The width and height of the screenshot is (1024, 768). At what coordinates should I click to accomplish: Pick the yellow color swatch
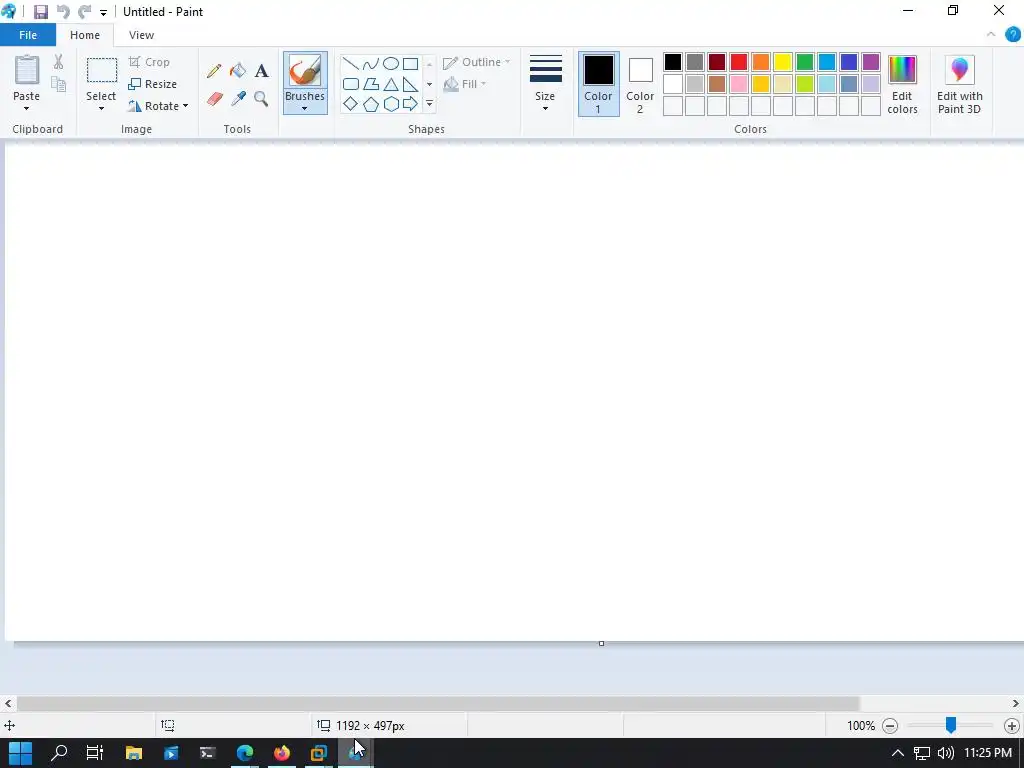tap(782, 62)
